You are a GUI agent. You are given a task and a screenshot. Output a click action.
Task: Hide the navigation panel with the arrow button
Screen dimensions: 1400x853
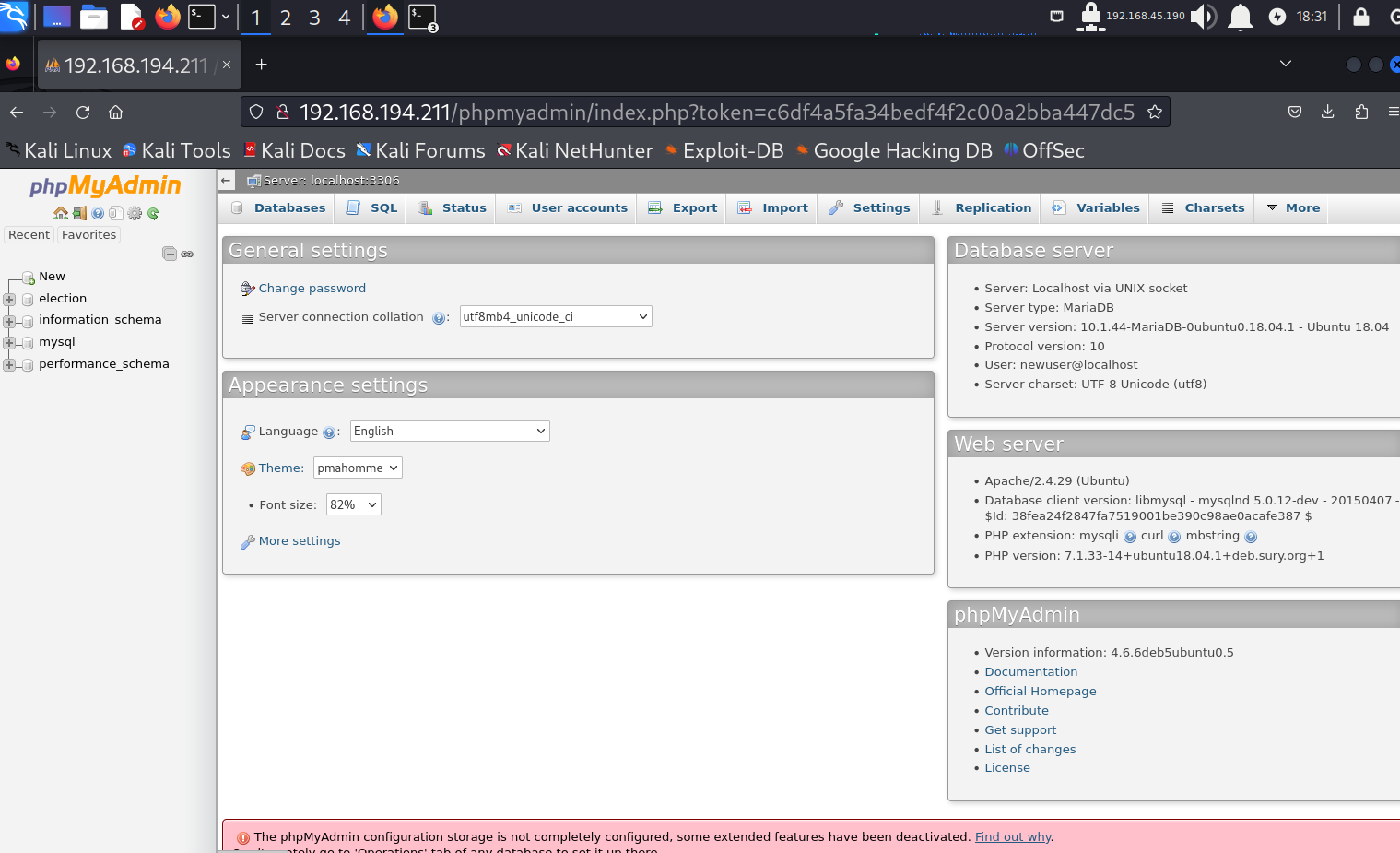[x=227, y=180]
